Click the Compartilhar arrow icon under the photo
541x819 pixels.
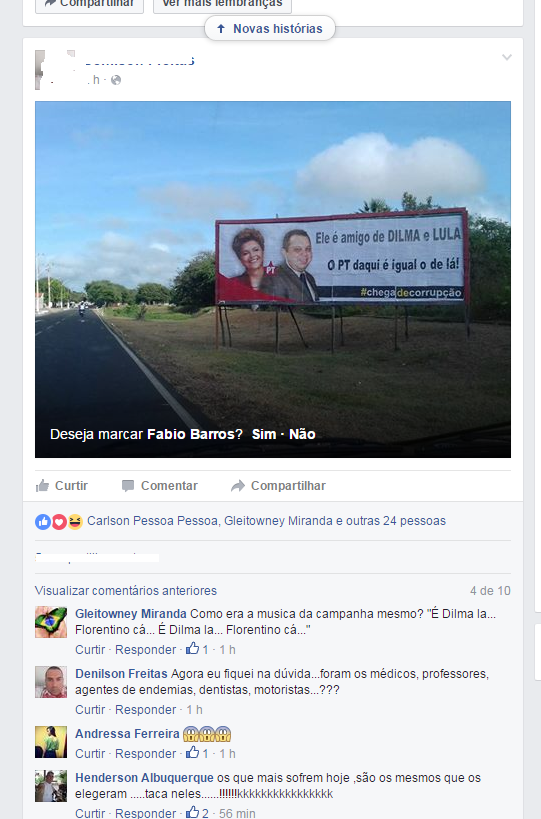point(238,486)
